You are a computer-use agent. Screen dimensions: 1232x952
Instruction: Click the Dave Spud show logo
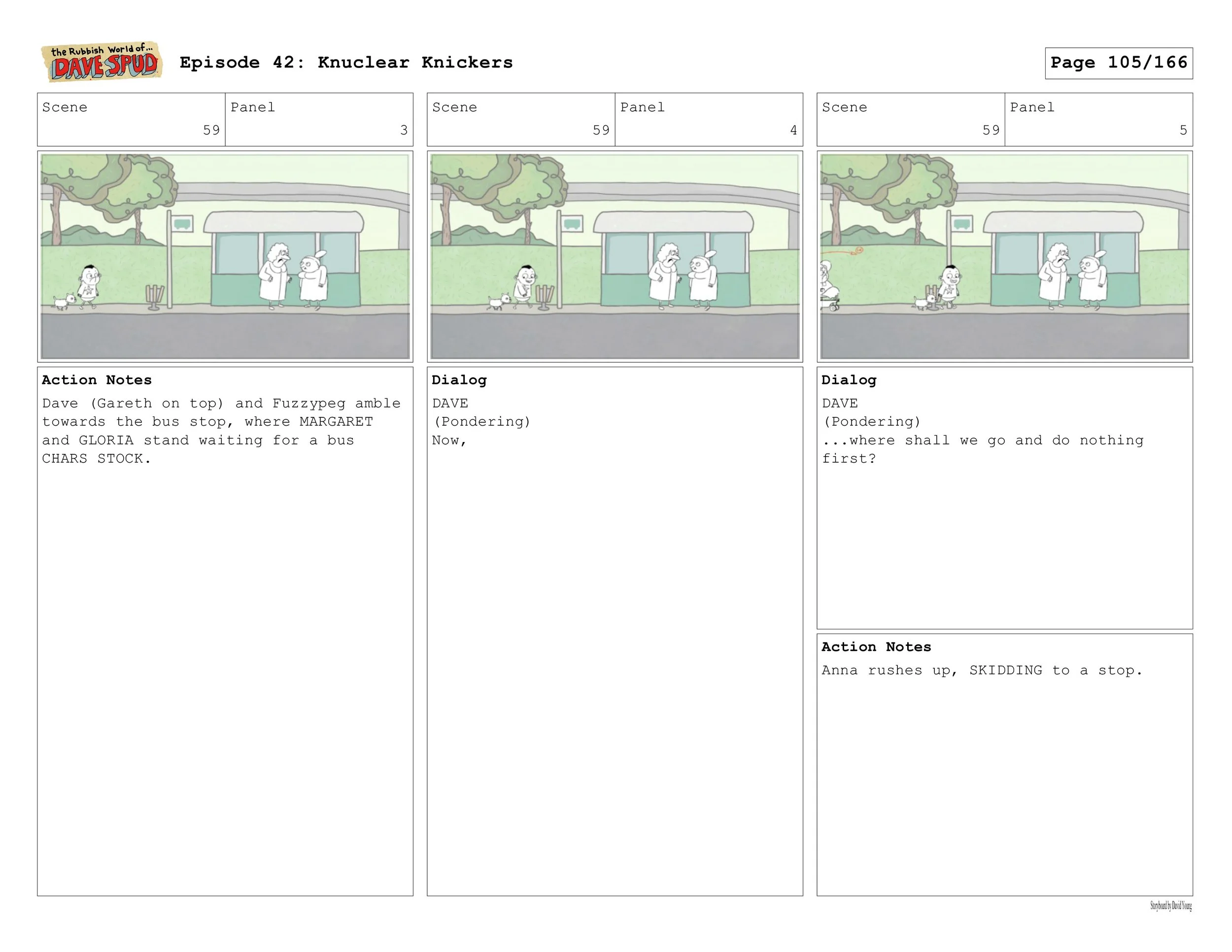pyautogui.click(x=102, y=62)
